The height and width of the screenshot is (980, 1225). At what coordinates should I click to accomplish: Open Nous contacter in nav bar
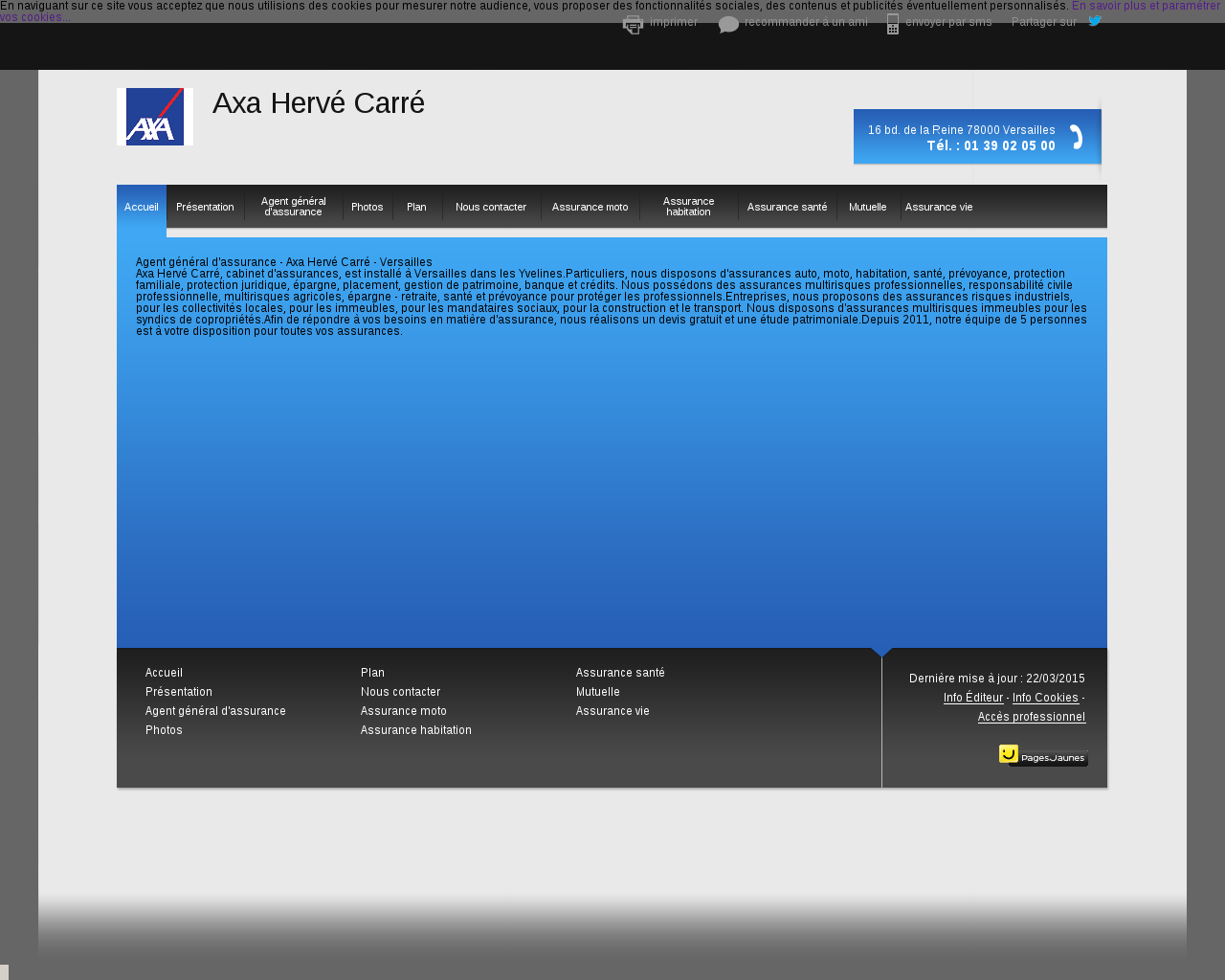pyautogui.click(x=491, y=207)
